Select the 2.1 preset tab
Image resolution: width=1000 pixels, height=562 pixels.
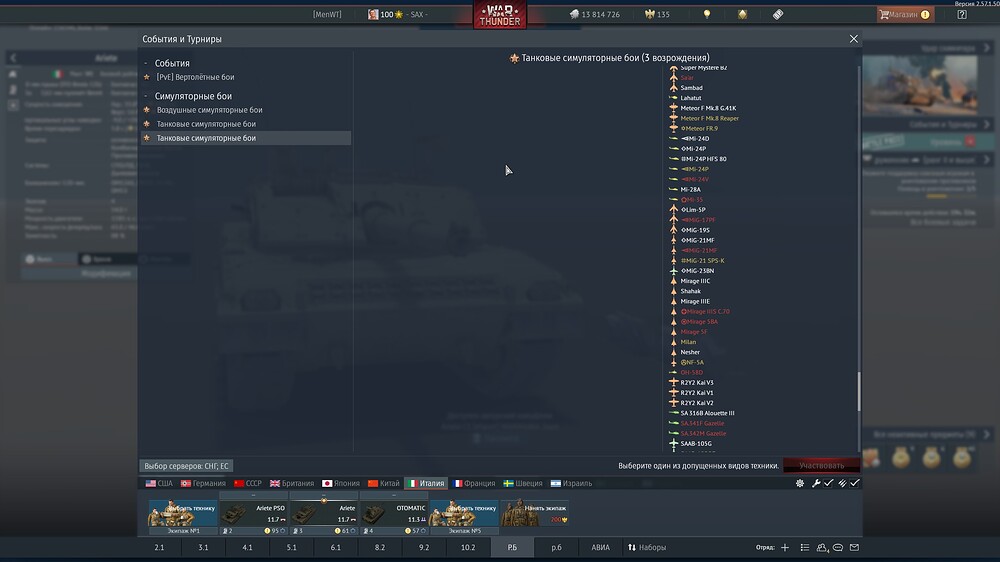[x=159, y=547]
